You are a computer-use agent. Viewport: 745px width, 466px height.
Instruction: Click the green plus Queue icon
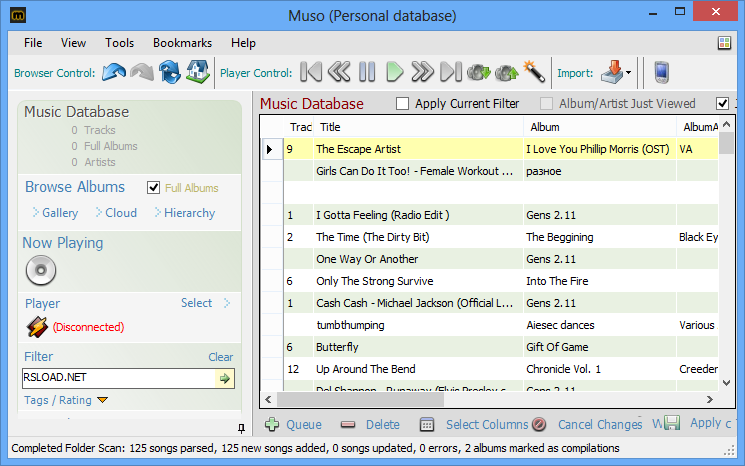(272, 424)
